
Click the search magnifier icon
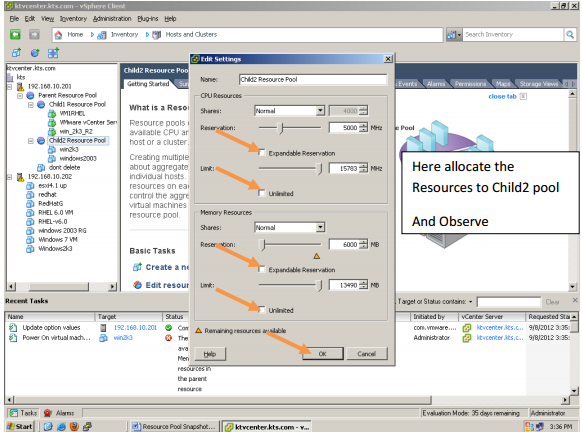(x=570, y=35)
